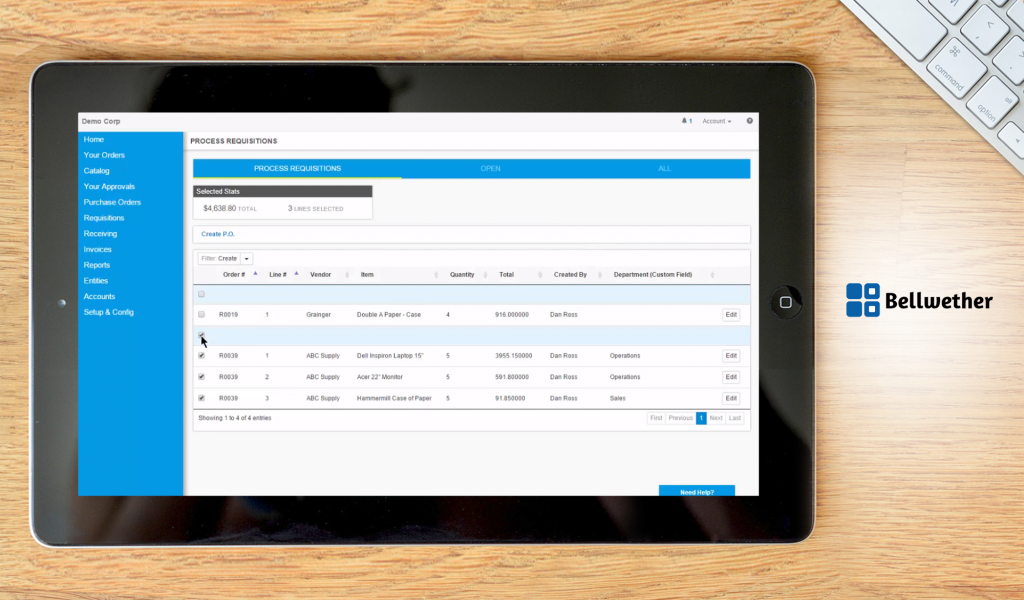Switch to the ALL tab
Image resolution: width=1024 pixels, height=600 pixels.
(664, 169)
